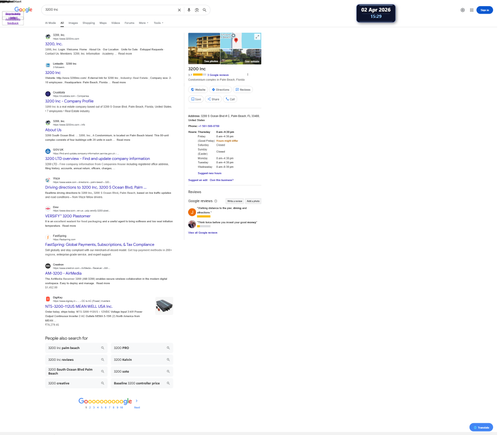The image size is (500, 435).
Task: Go to next results page arrow
Action: pos(137,401)
